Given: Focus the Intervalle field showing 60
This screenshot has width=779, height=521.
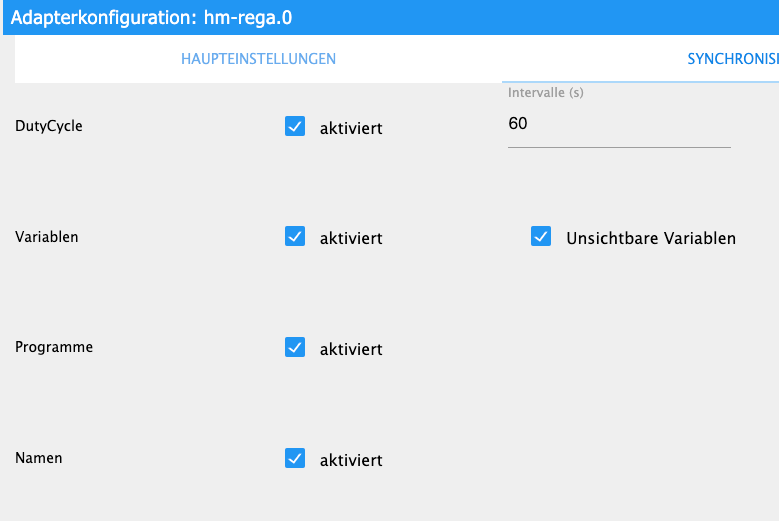Looking at the screenshot, I should [618, 125].
